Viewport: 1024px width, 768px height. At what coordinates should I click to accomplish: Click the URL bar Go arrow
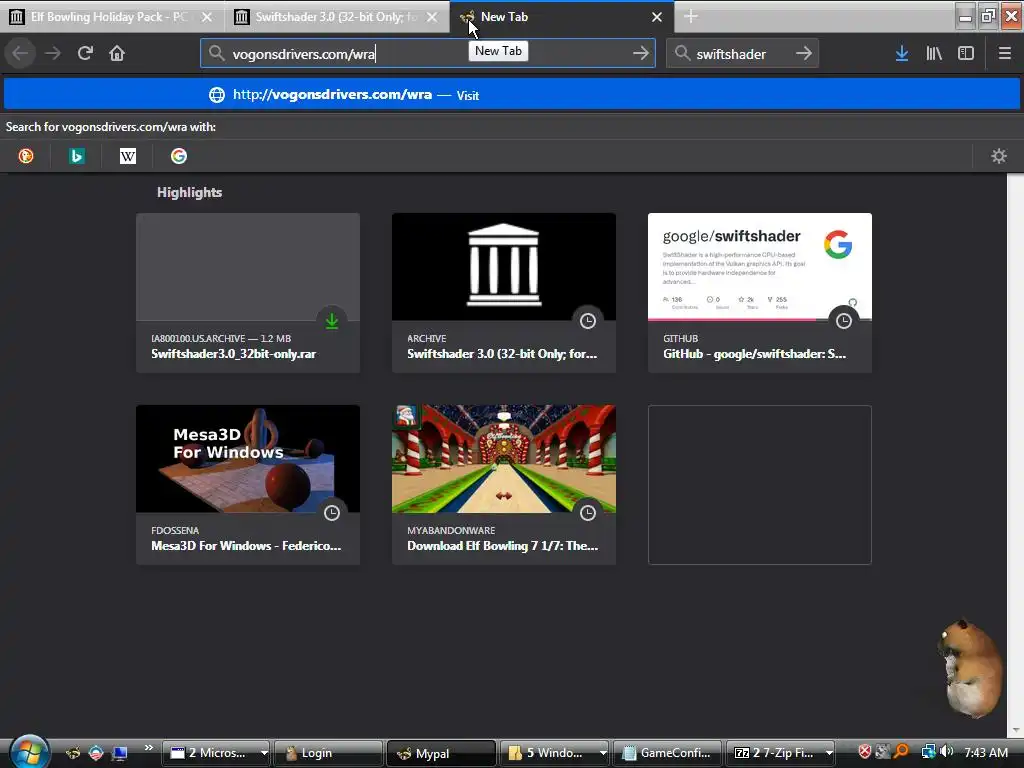[x=641, y=53]
